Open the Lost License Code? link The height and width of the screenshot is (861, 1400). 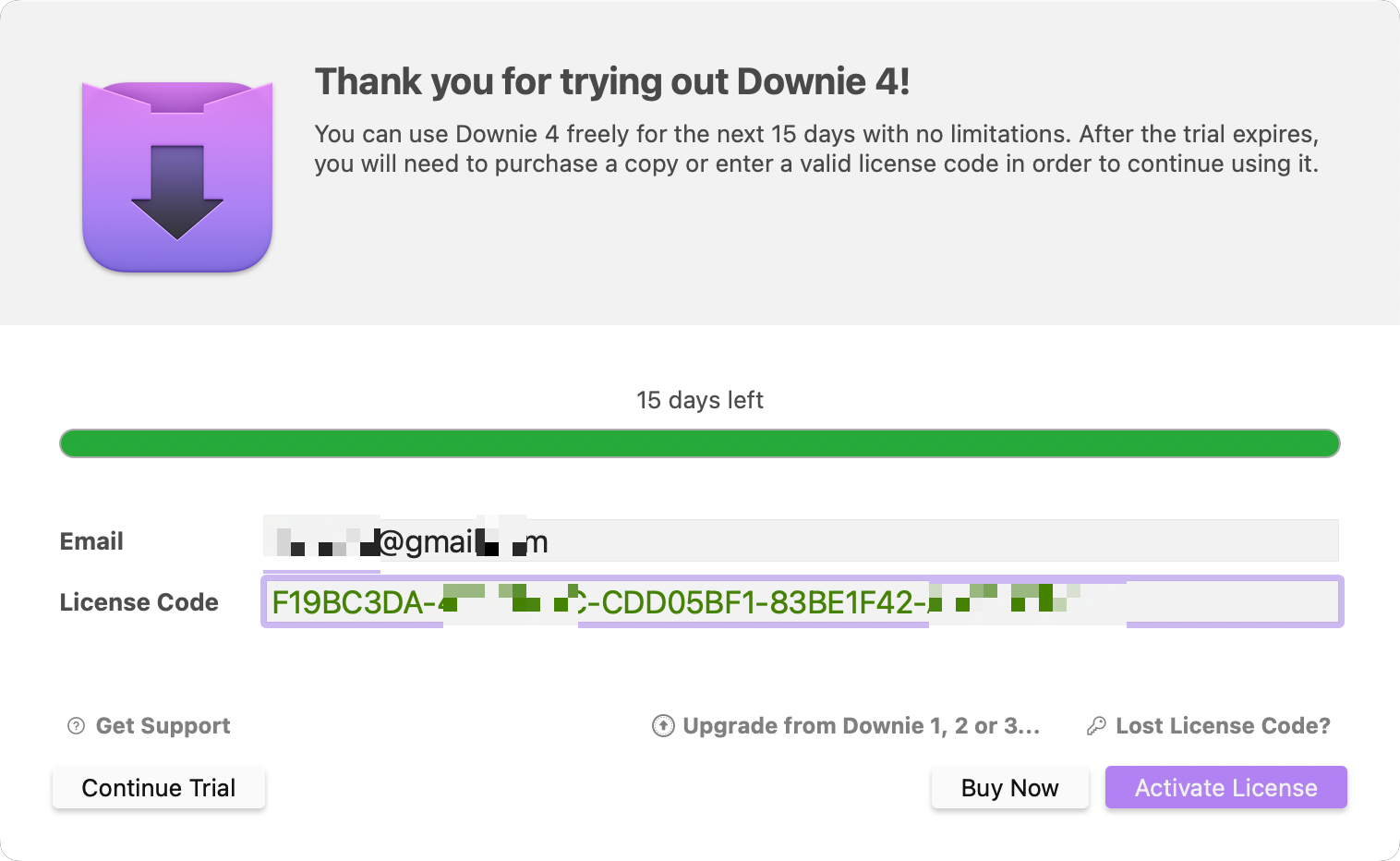click(1223, 726)
